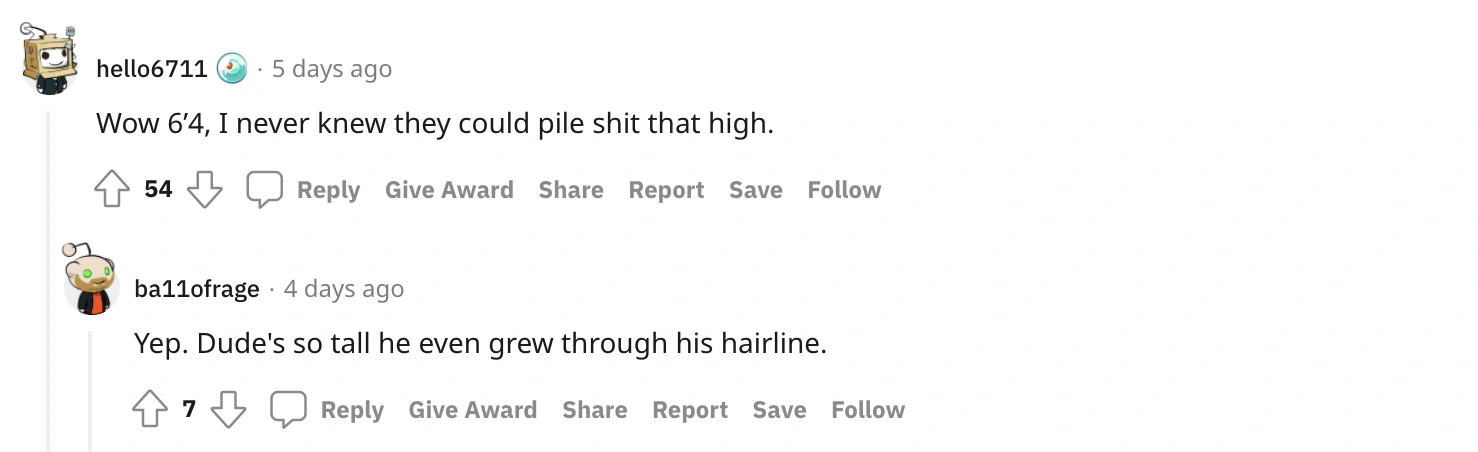The image size is (1478, 452).
Task: Downvote hello6711's comment
Action: click(x=205, y=190)
